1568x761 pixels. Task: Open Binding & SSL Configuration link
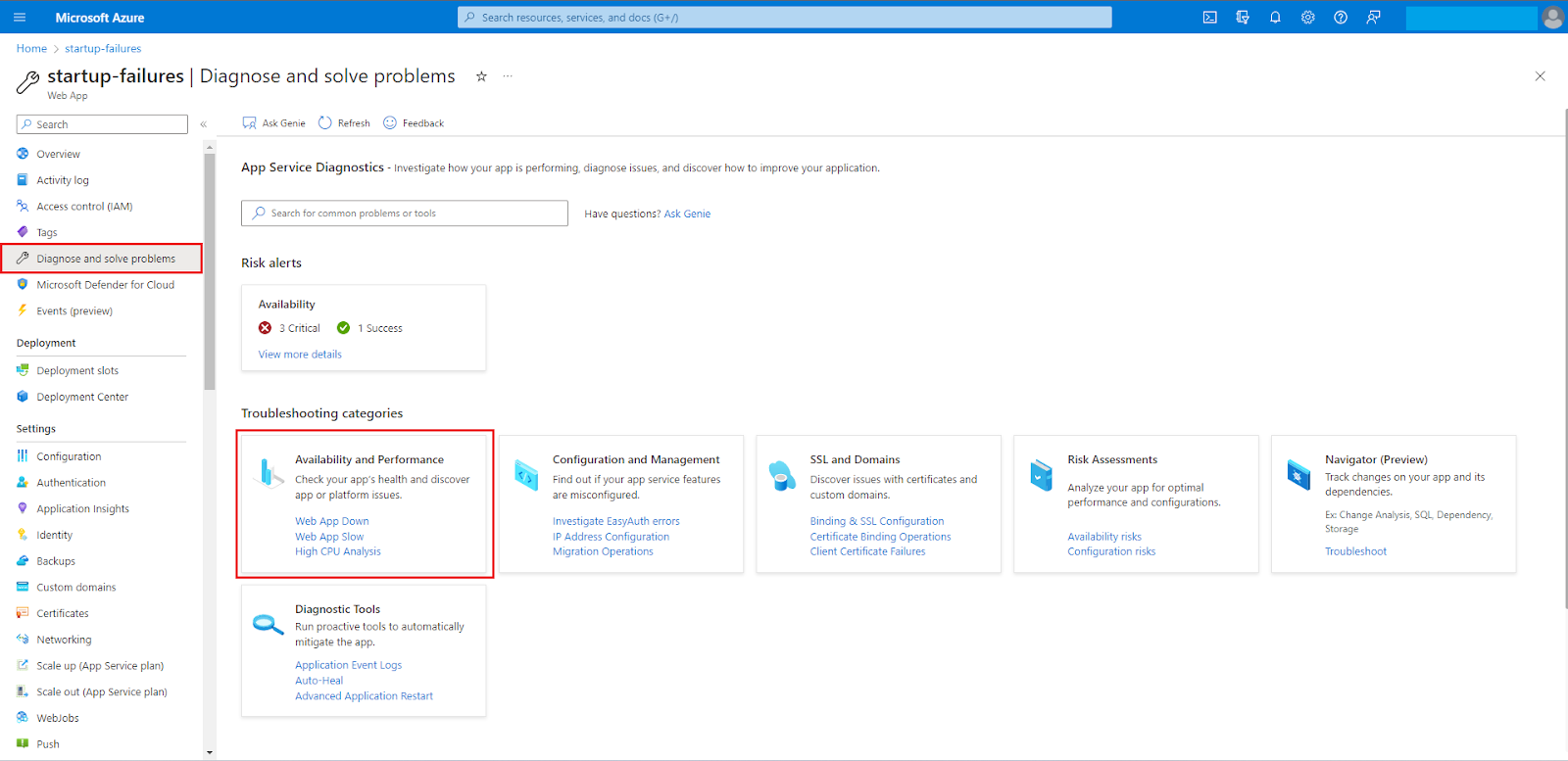877,521
